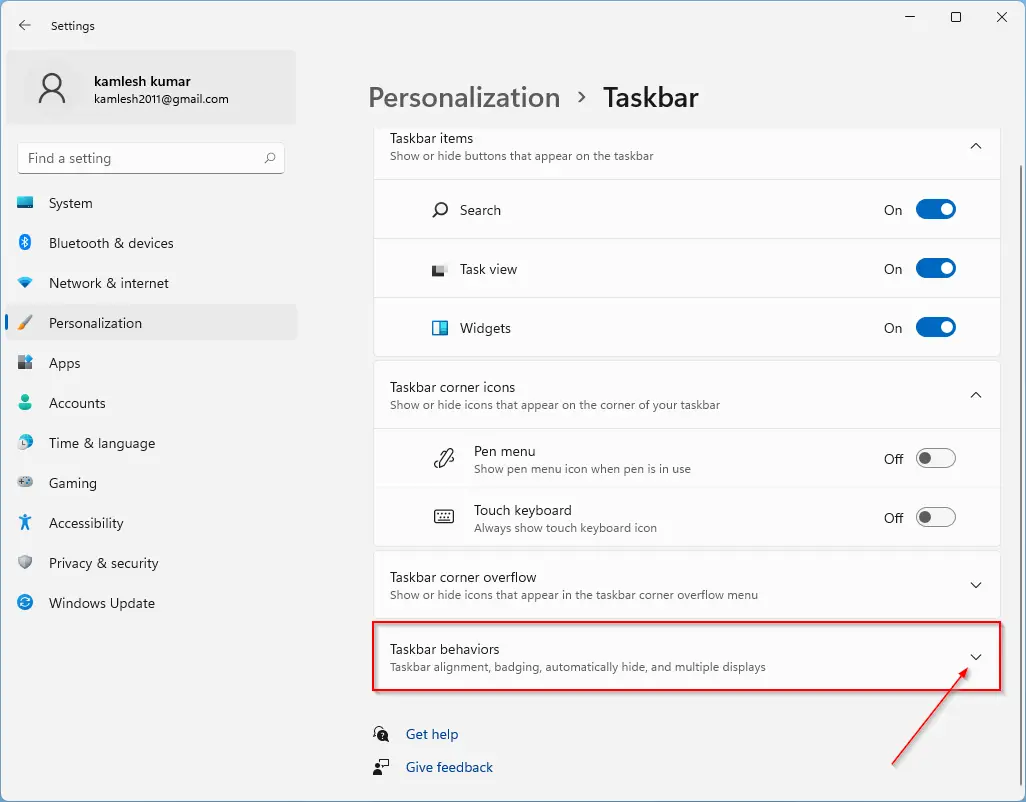Click the Taskbar corner overflow title text
The image size is (1026, 802).
coord(463,577)
